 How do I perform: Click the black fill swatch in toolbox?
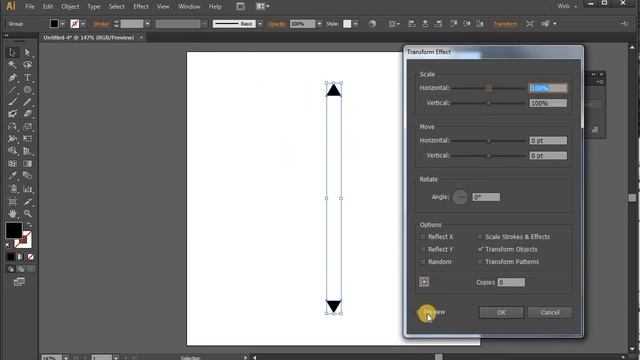[x=13, y=231]
